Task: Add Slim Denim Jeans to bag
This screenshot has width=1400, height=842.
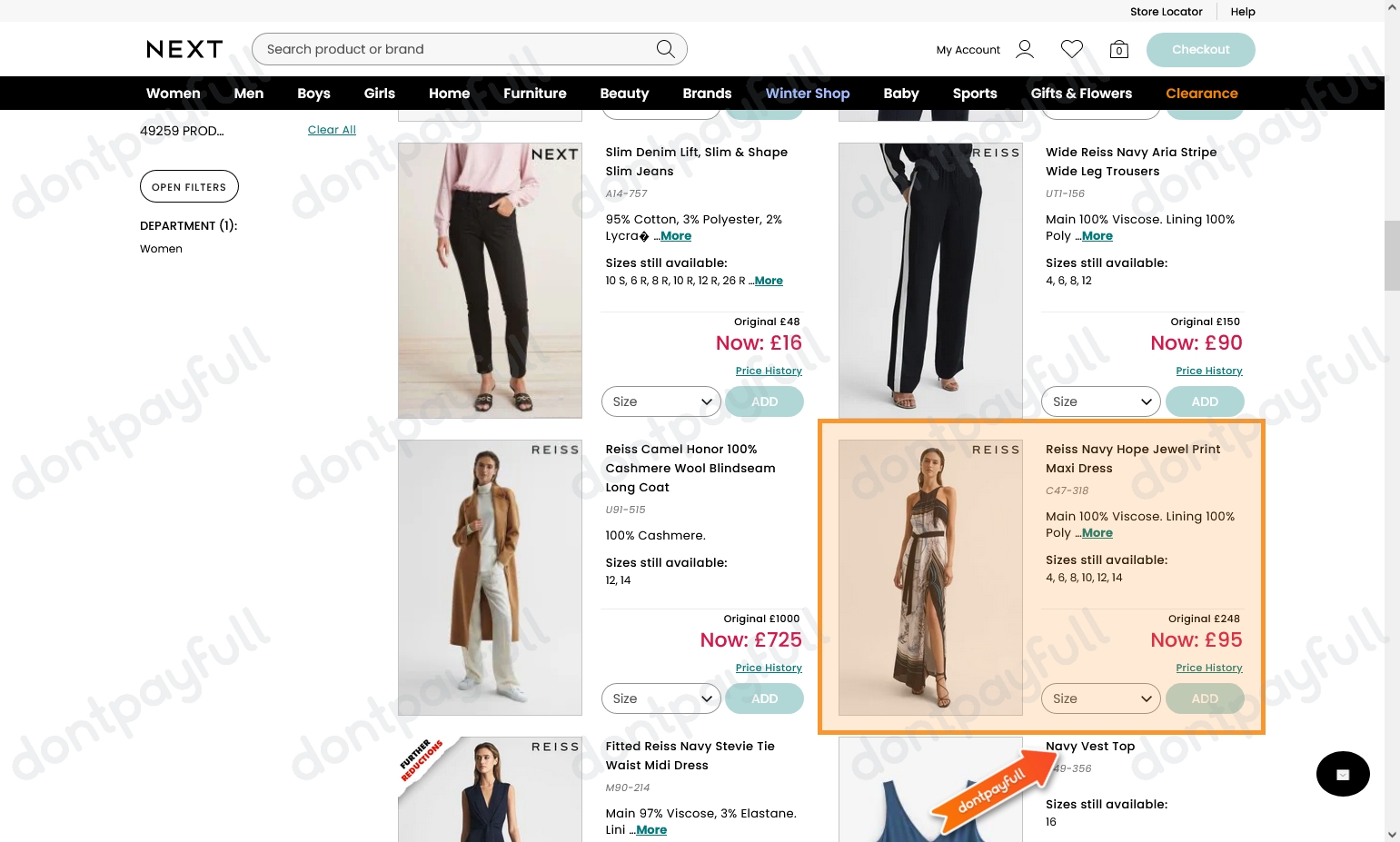Action: click(765, 401)
